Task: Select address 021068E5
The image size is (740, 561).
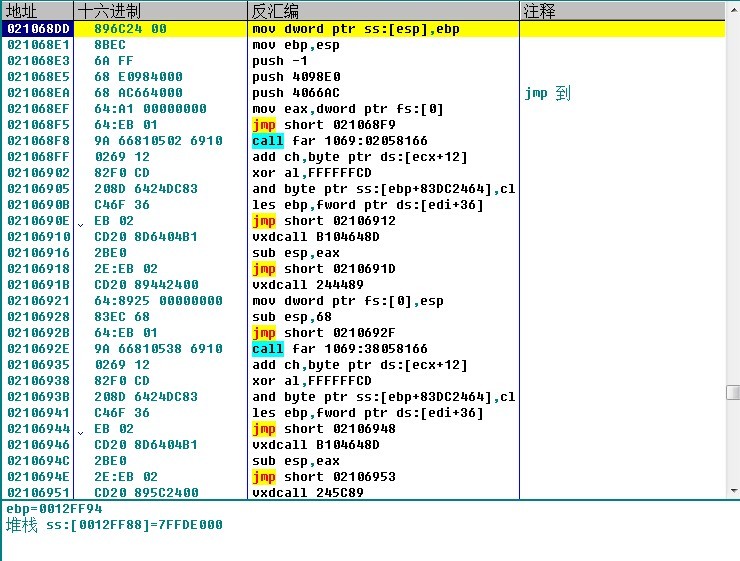Action: pyautogui.click(x=38, y=77)
